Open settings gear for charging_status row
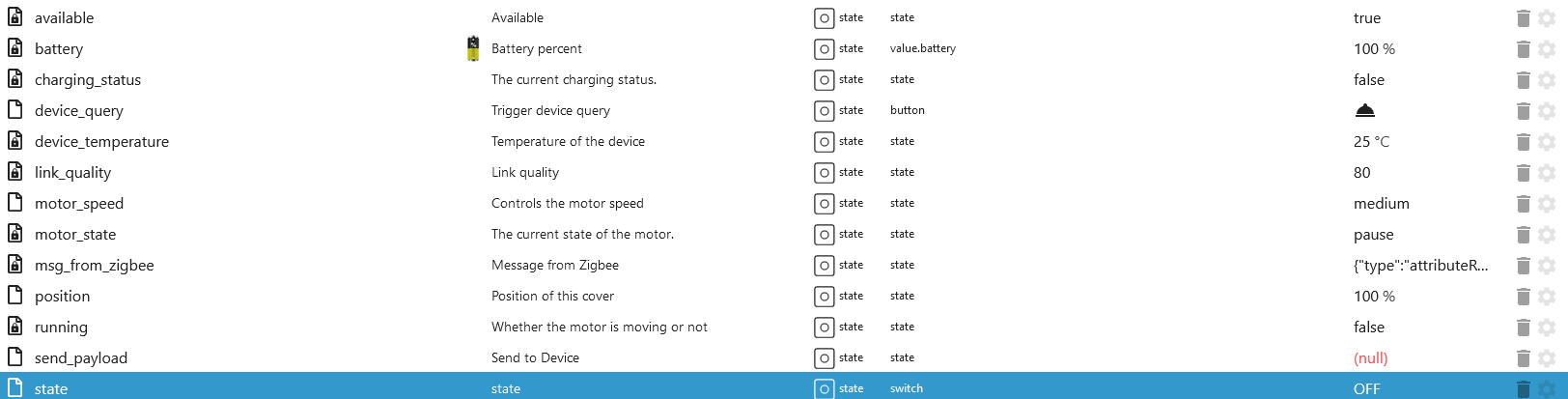The image size is (1568, 399). pyautogui.click(x=1547, y=80)
